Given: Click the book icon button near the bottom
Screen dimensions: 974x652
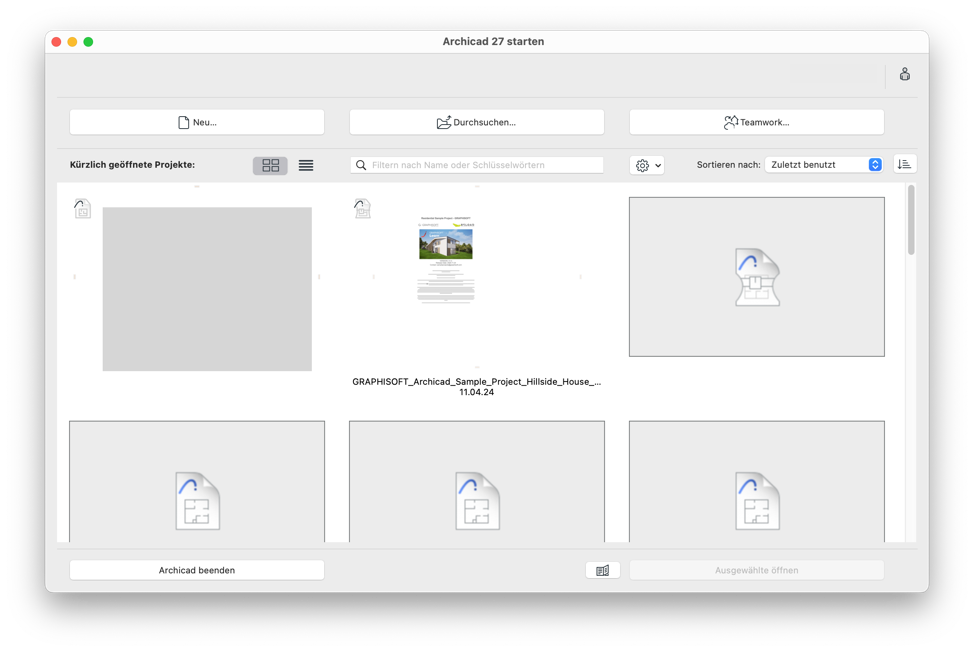Looking at the screenshot, I should 603,570.
